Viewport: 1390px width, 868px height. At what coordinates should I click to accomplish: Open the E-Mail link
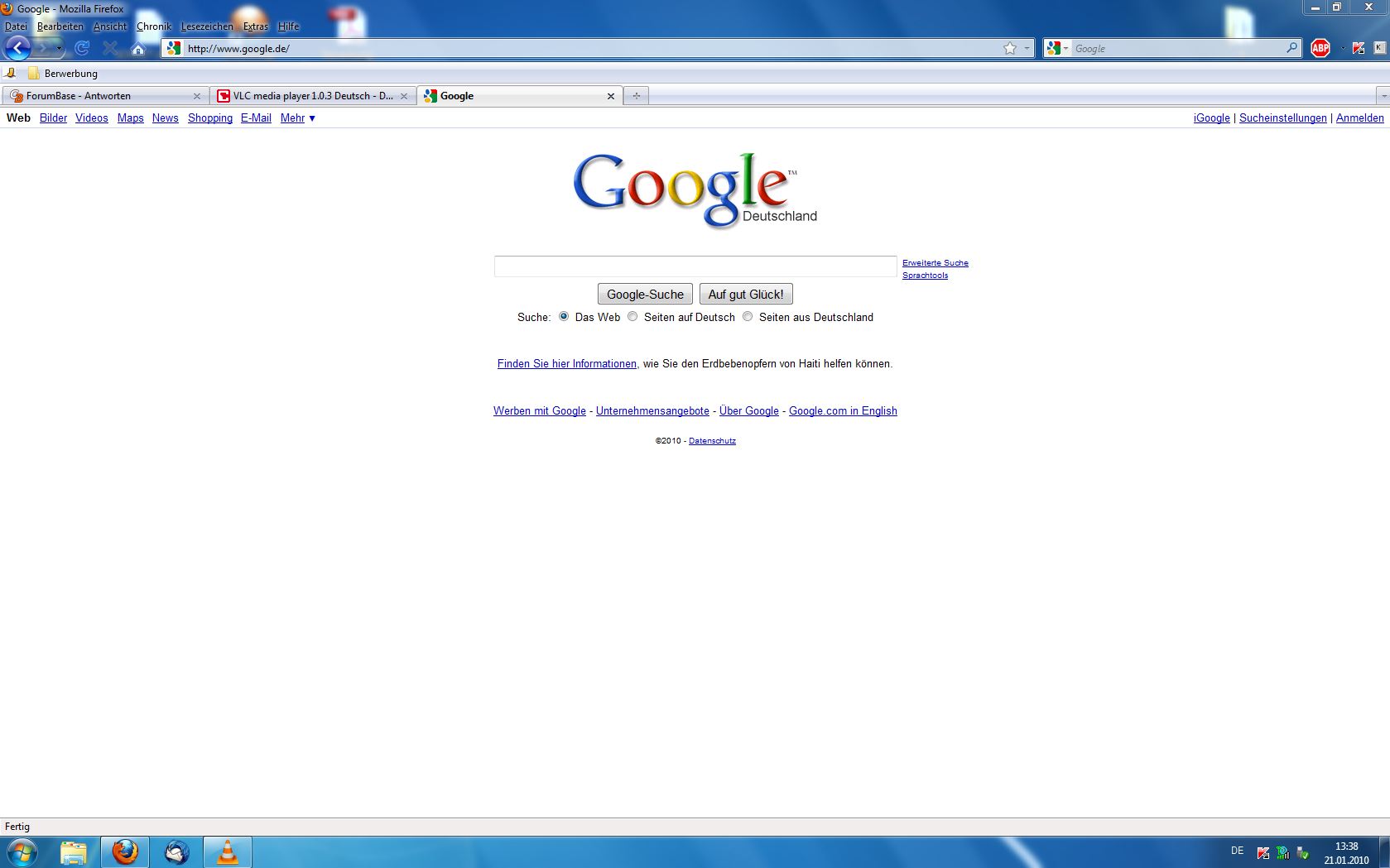(256, 118)
